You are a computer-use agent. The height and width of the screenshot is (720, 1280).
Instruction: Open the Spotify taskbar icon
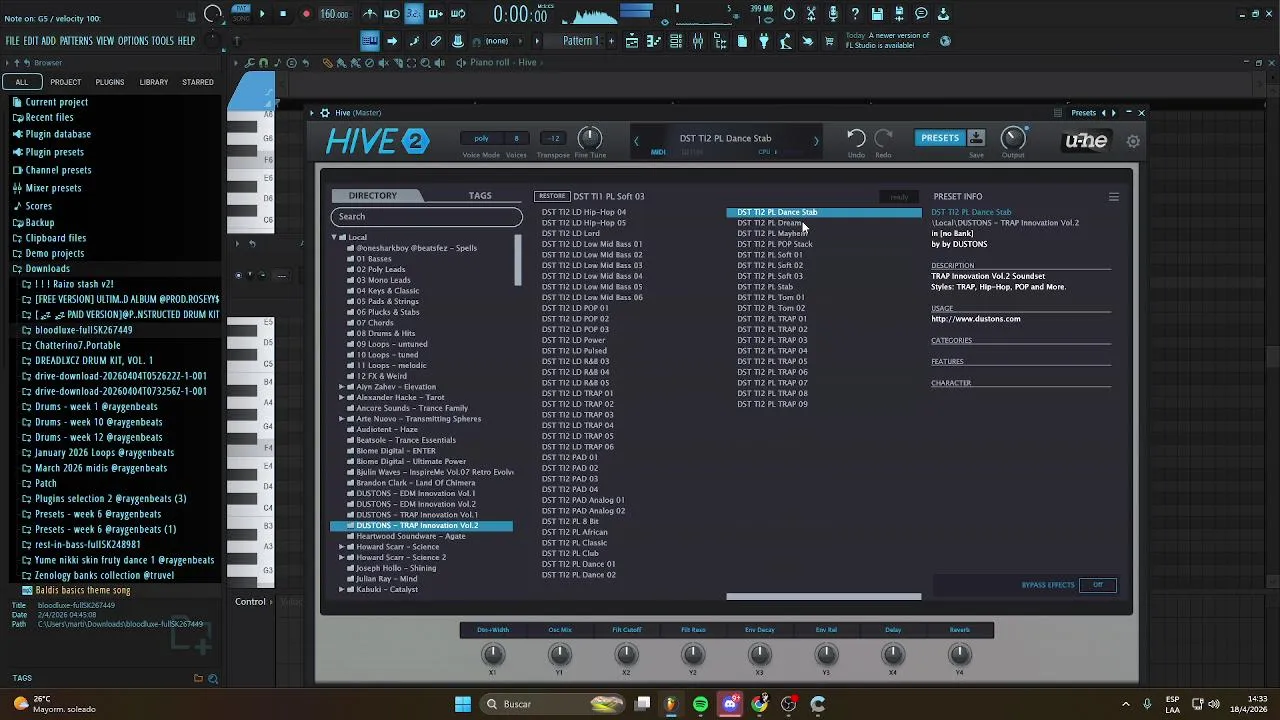pyautogui.click(x=700, y=704)
